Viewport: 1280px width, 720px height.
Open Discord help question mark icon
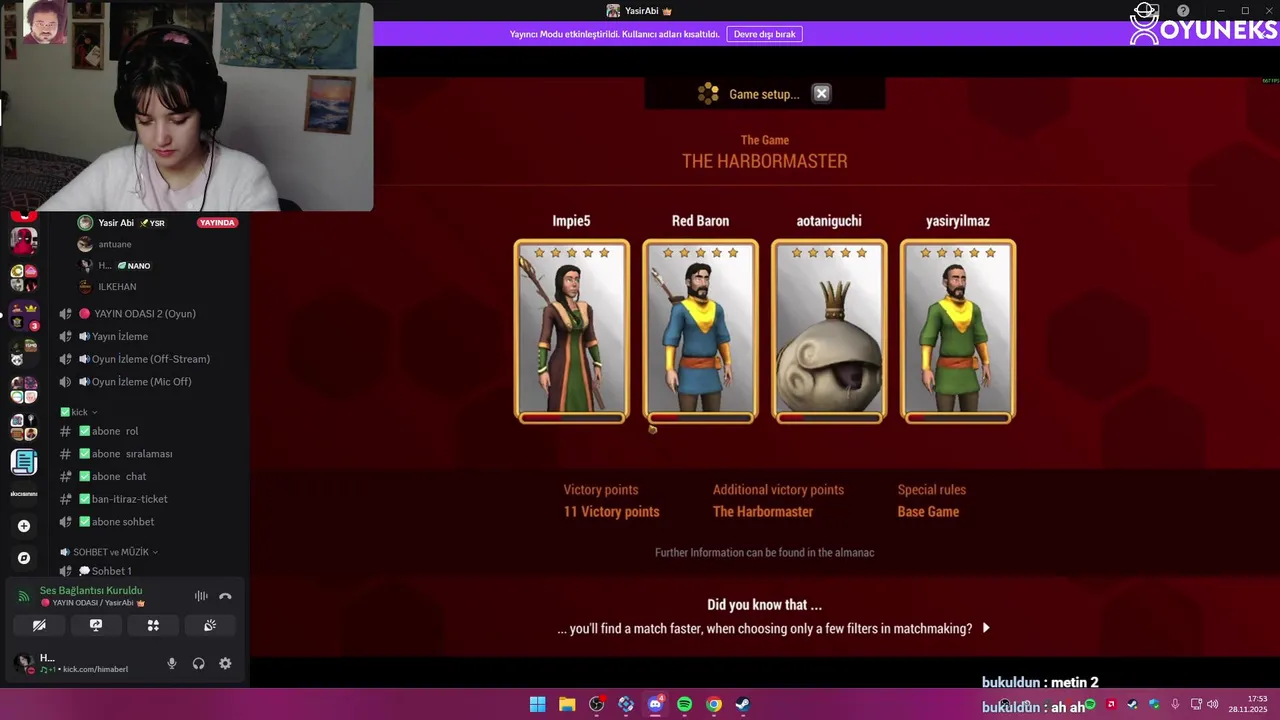tap(1183, 11)
